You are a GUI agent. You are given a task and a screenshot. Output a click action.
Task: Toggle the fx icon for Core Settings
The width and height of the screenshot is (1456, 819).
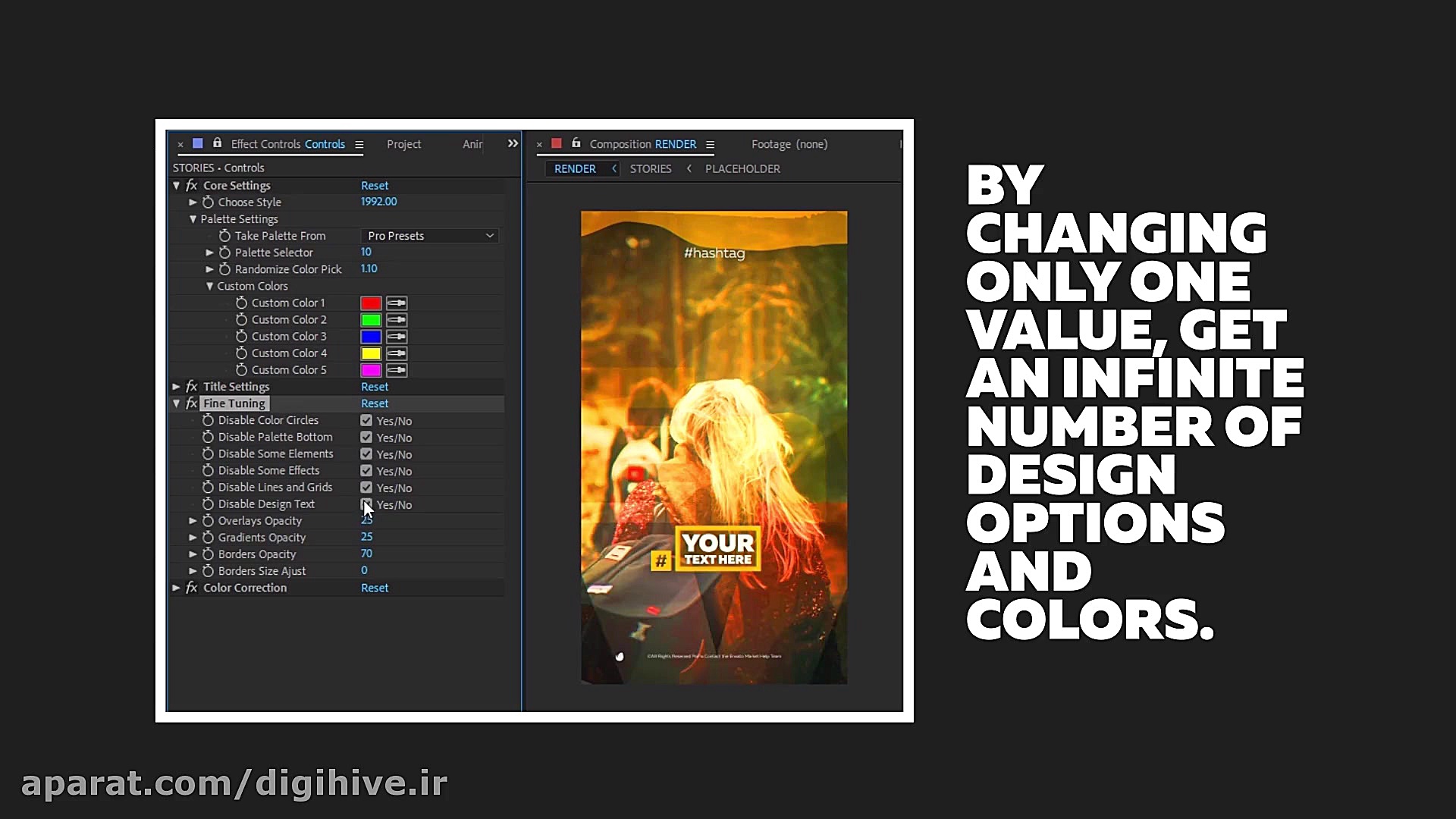[192, 186]
